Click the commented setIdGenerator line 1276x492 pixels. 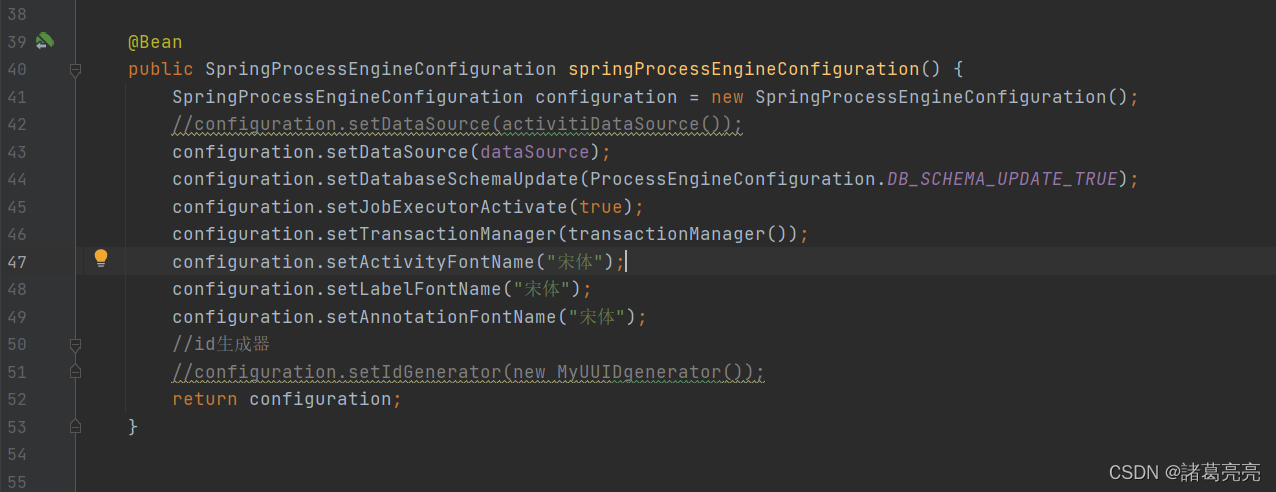point(468,372)
